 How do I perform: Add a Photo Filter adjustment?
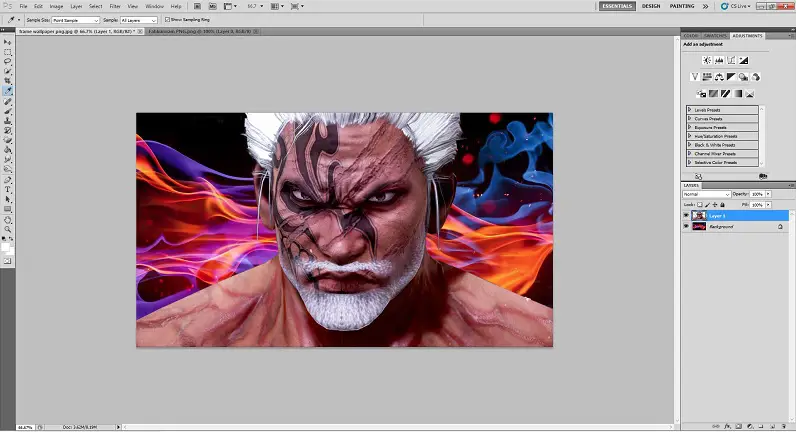pos(743,77)
